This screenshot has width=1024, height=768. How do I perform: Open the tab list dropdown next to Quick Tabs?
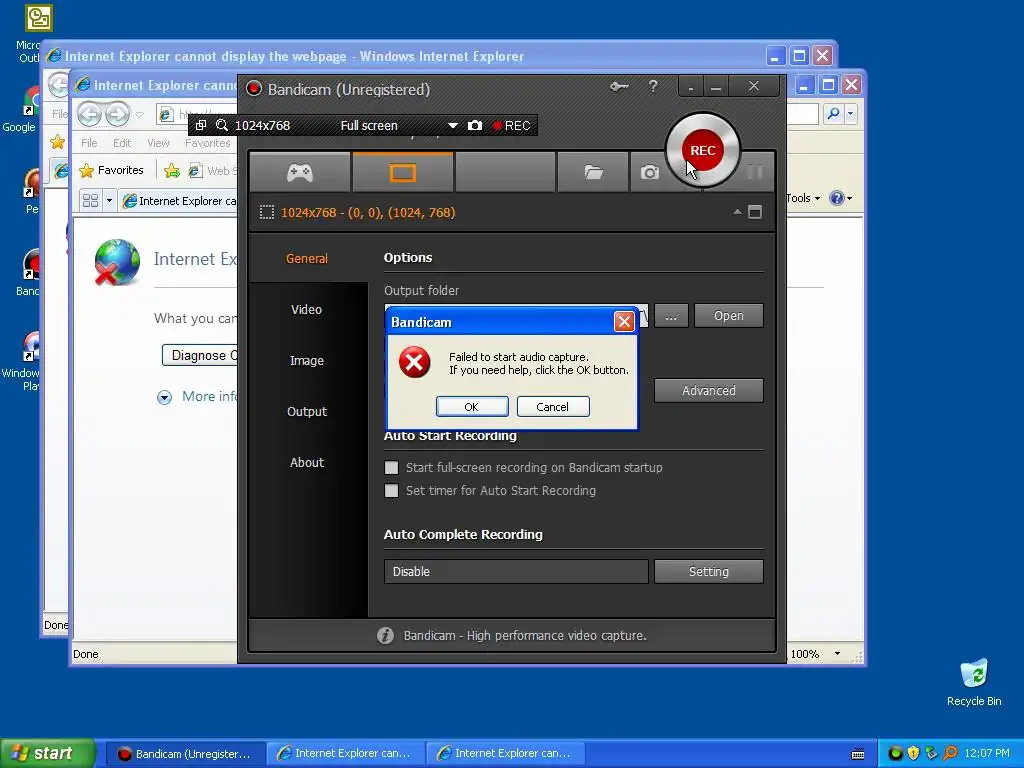click(x=109, y=200)
